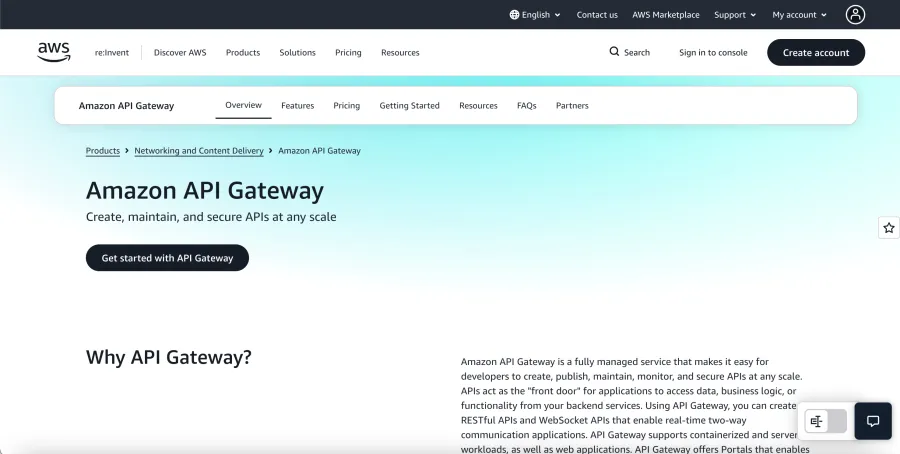The image size is (900, 454).
Task: Expand the English language dropdown
Action: 535,15
